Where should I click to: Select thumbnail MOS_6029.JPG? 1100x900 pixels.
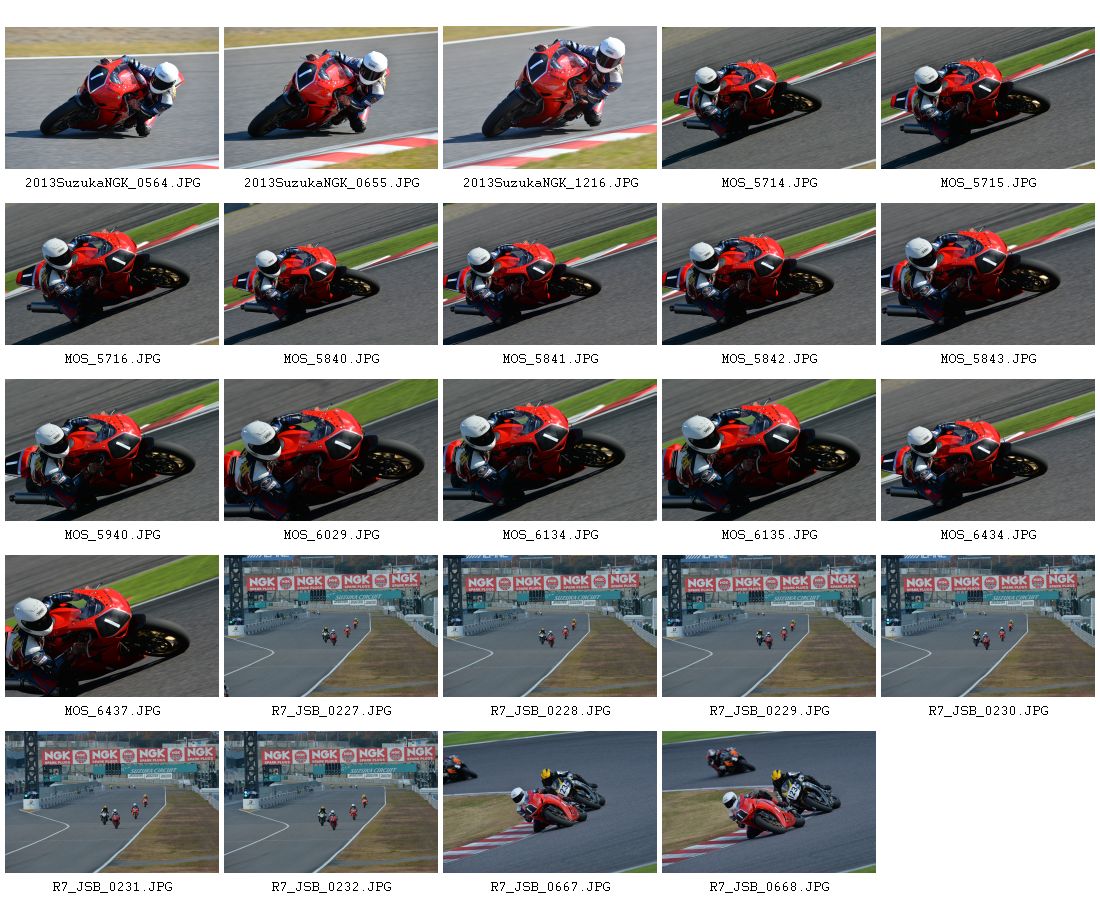[331, 450]
